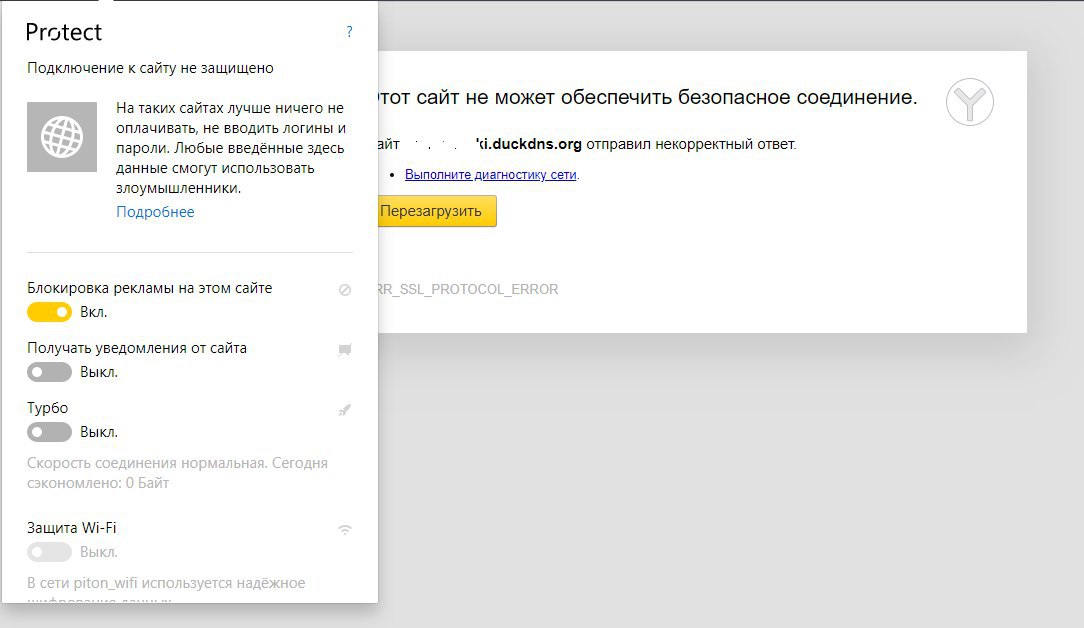Turn off ad blocking toggle for this site
The height and width of the screenshot is (628, 1084).
49,312
